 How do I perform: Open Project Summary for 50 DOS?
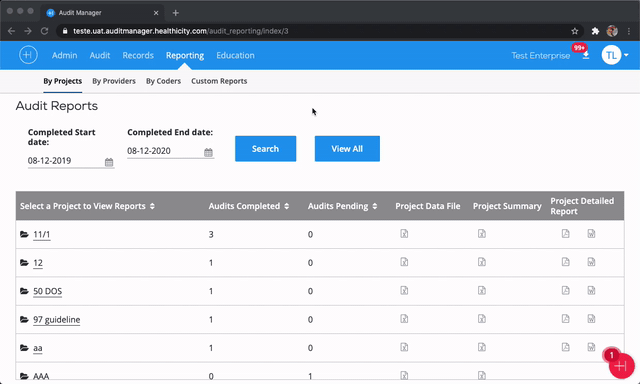click(482, 291)
